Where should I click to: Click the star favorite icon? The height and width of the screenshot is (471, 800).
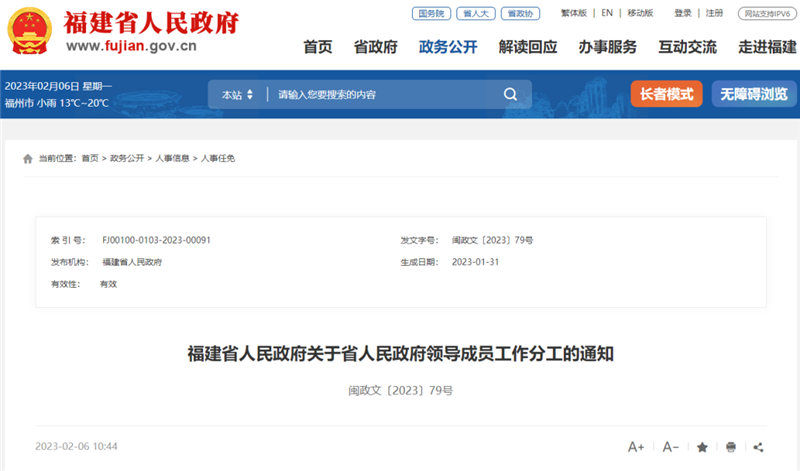point(702,447)
